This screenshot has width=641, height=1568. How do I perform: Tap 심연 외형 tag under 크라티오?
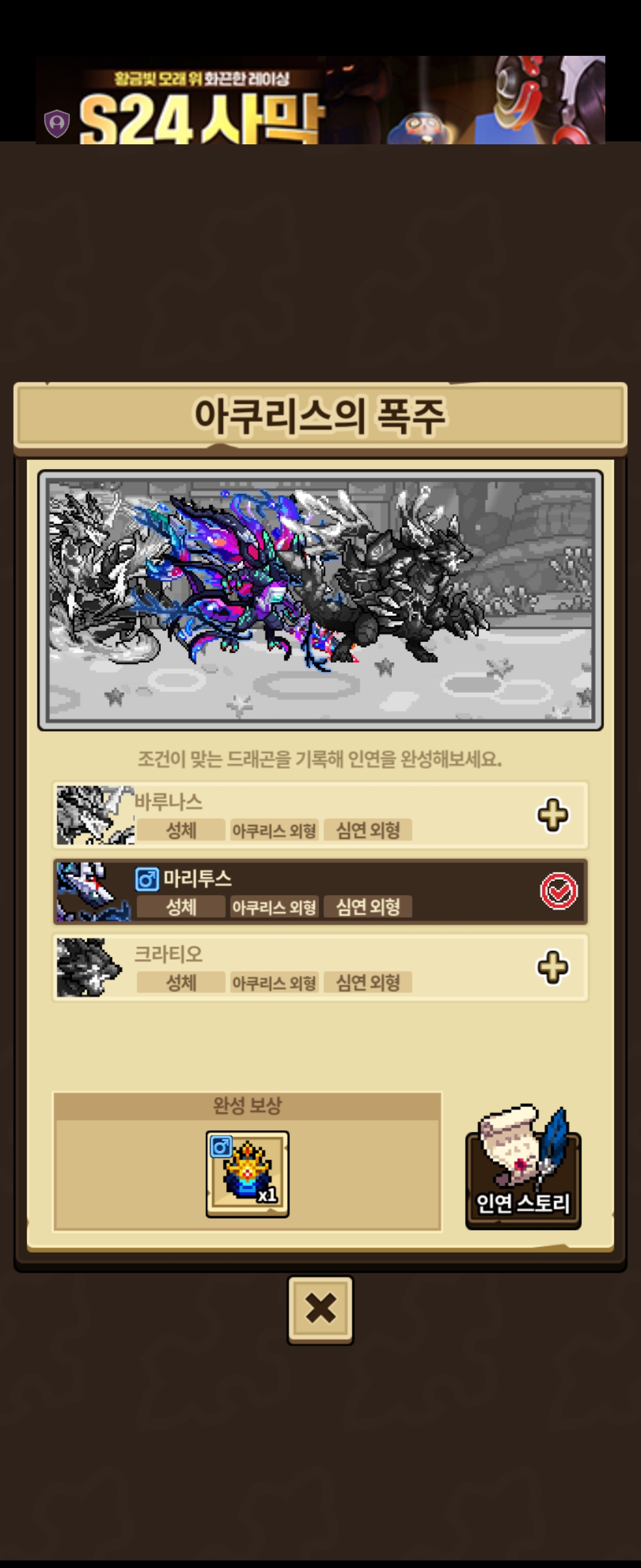368,982
